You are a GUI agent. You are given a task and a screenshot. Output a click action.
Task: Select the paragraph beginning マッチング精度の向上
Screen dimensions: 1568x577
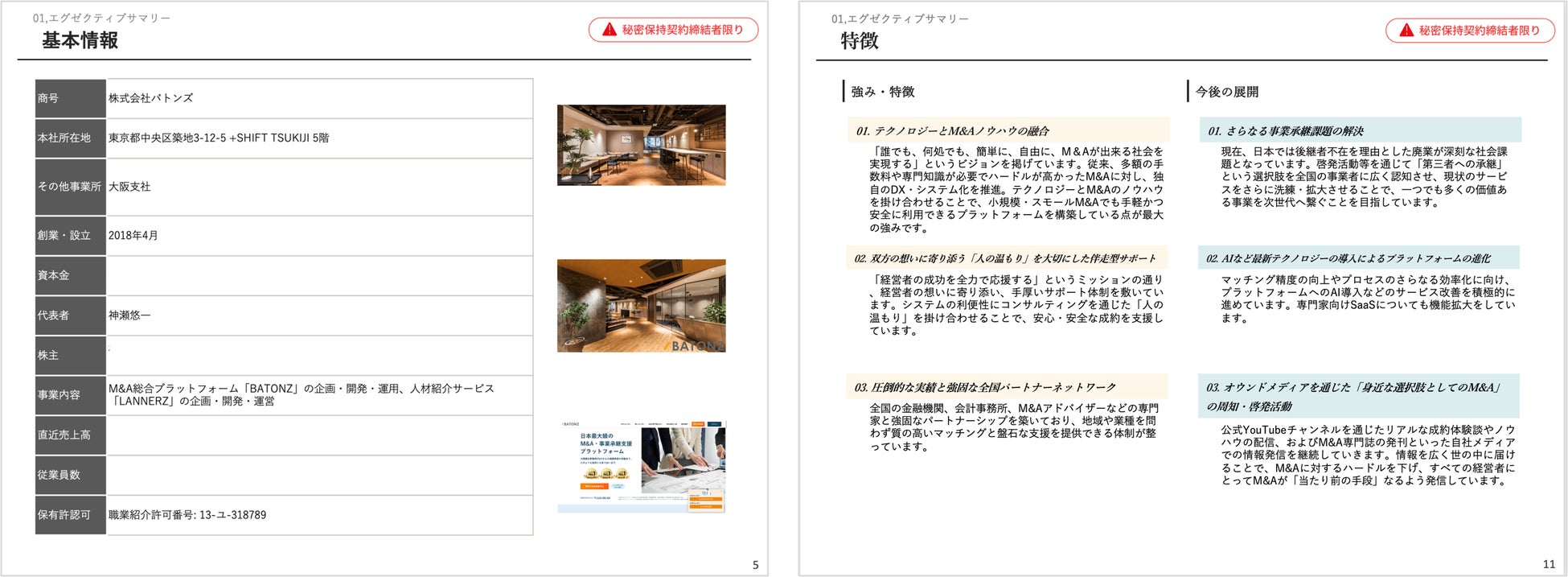pos(1369,299)
